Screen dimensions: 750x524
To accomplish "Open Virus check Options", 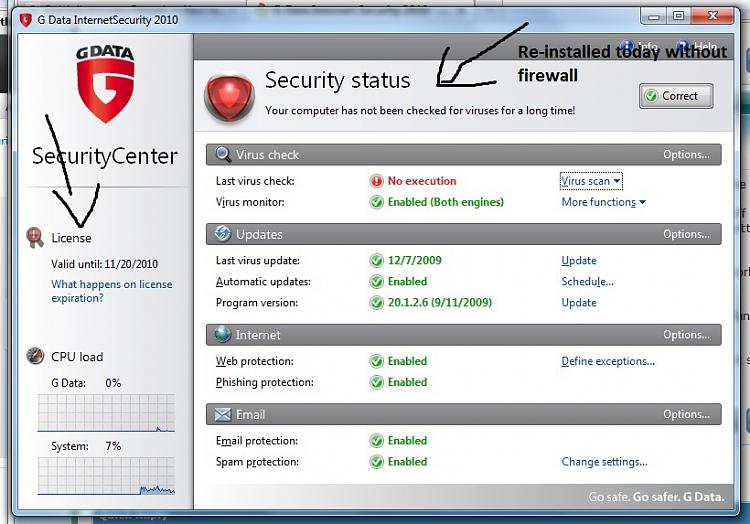I will tap(686, 154).
